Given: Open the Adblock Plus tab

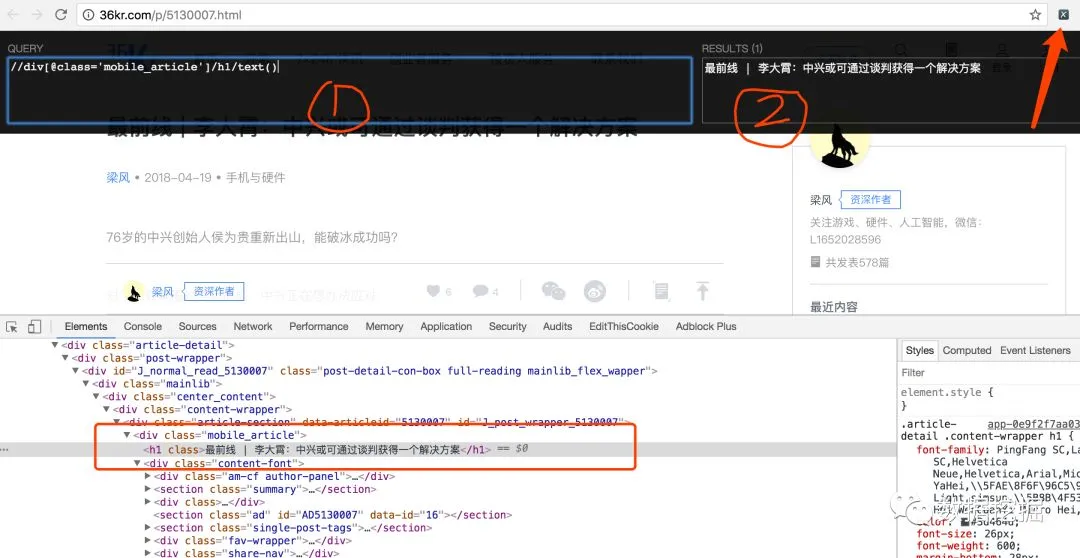Looking at the screenshot, I should (706, 327).
